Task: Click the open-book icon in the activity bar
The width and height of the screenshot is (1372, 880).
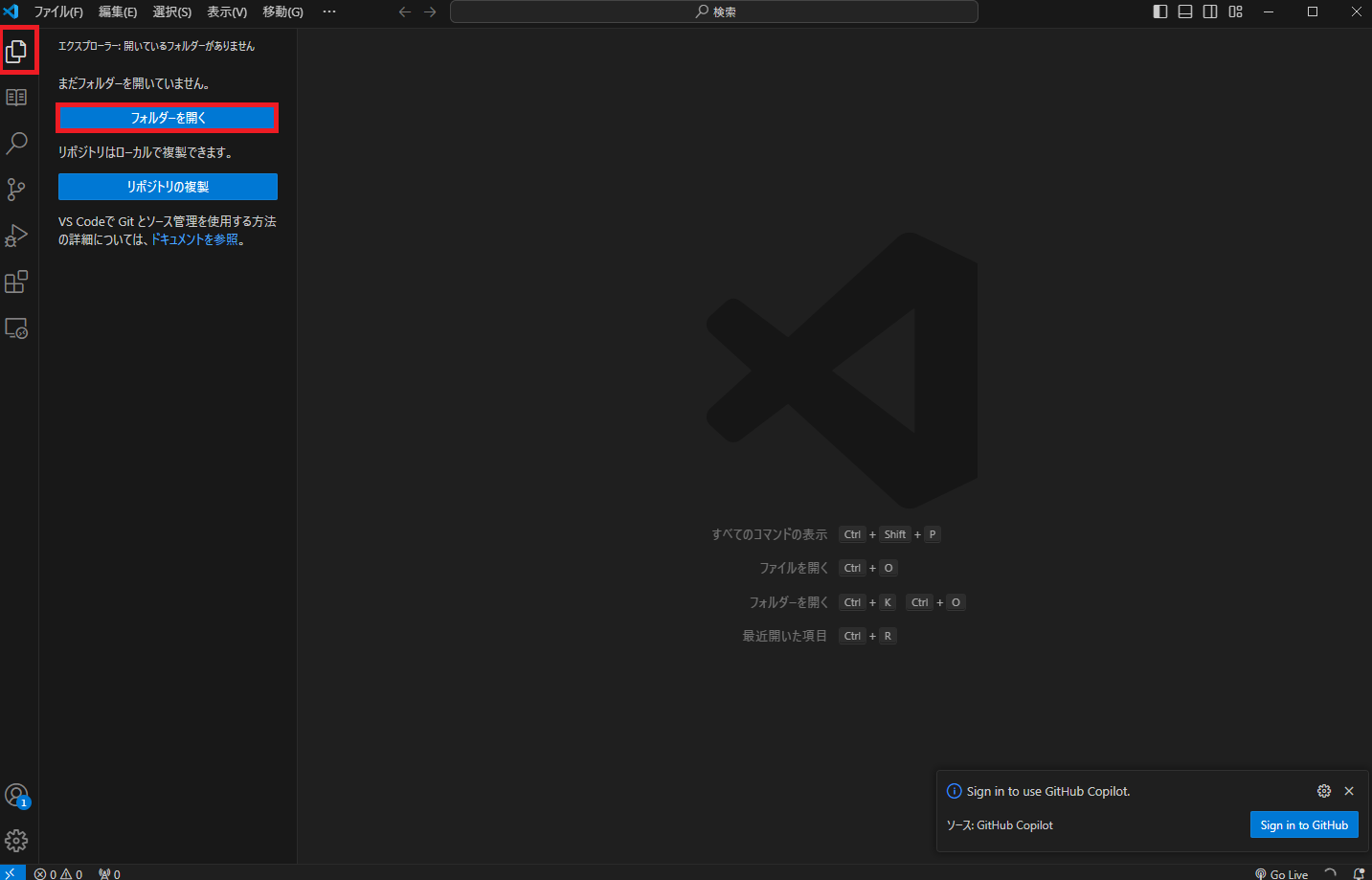Action: click(16, 98)
